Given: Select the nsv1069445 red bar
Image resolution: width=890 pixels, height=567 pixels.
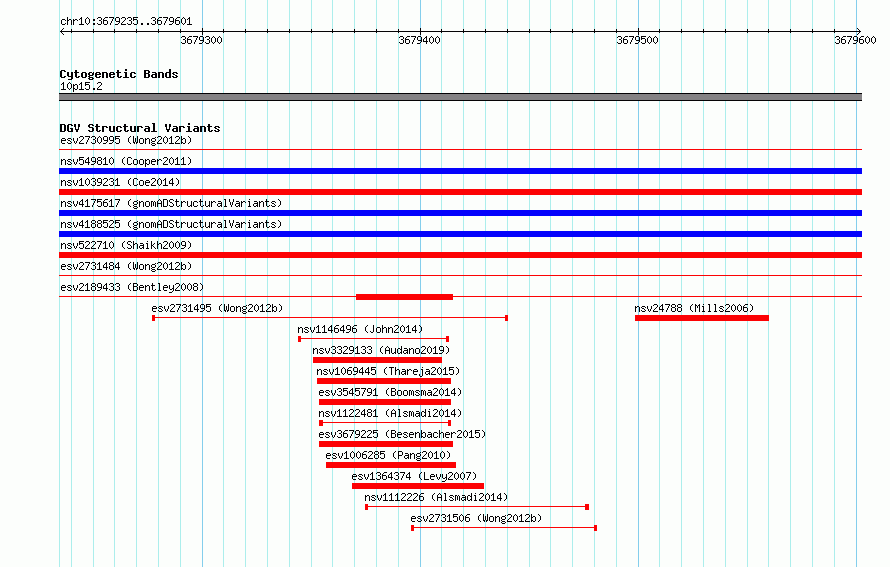Looking at the screenshot, I should 384,381.
